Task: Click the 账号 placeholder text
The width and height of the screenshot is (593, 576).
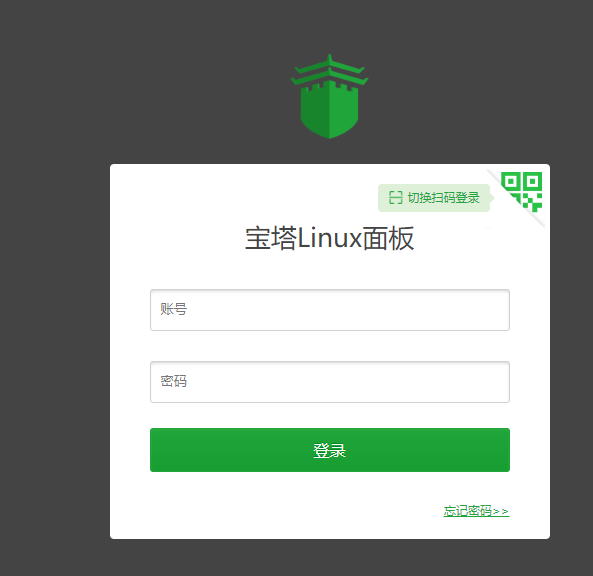Action: 174,309
